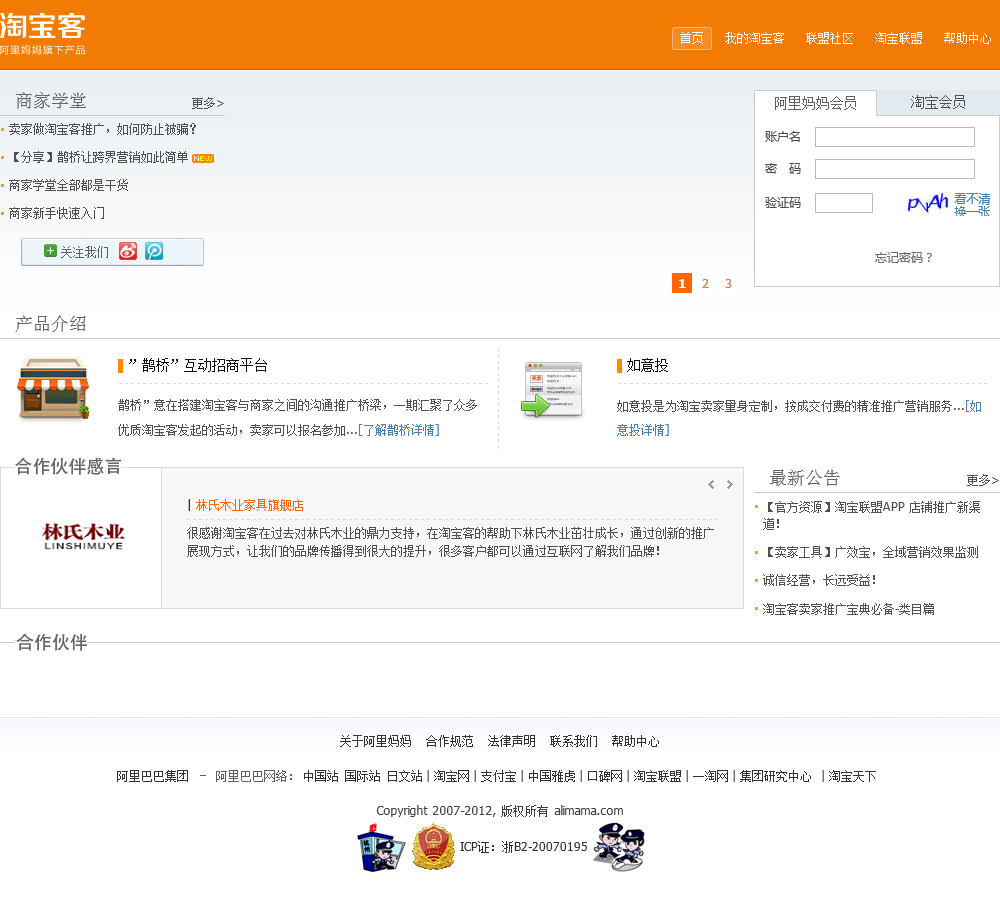Click the 林氏木业 brand logo
The width and height of the screenshot is (1000, 909).
83,536
